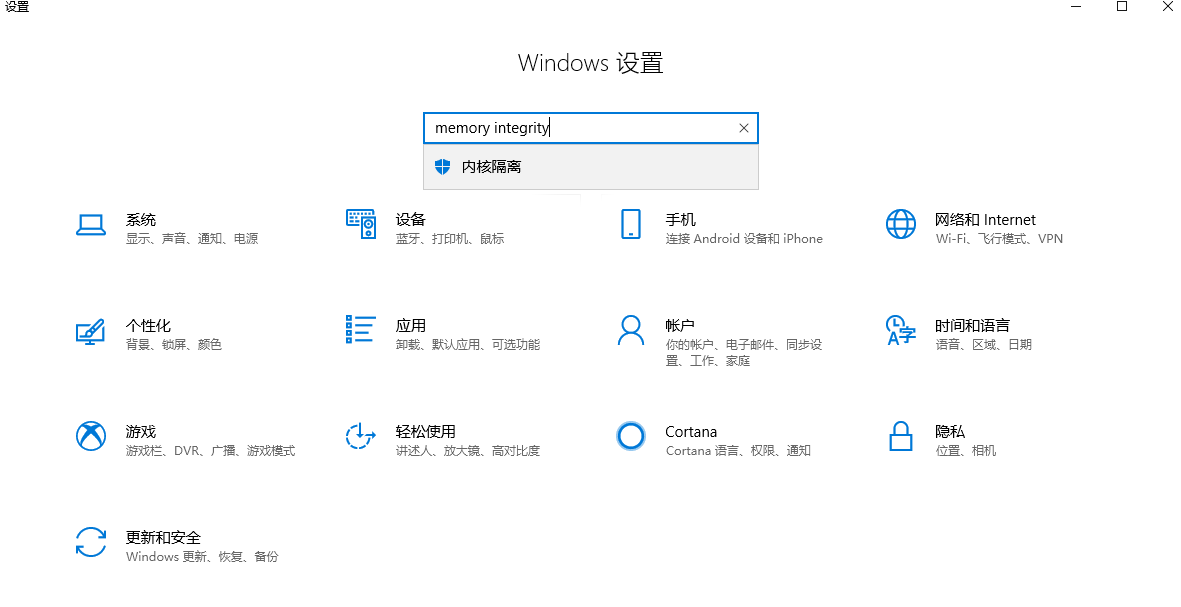Maximize the Settings window
Screen dimensions: 1181x607
[1122, 7]
